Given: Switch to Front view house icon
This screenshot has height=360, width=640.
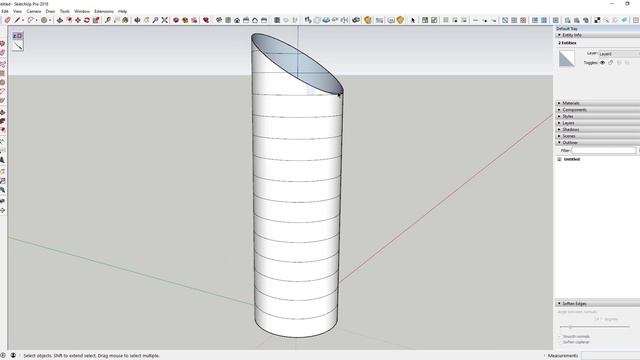Looking at the screenshot, I should (x=237, y=20).
